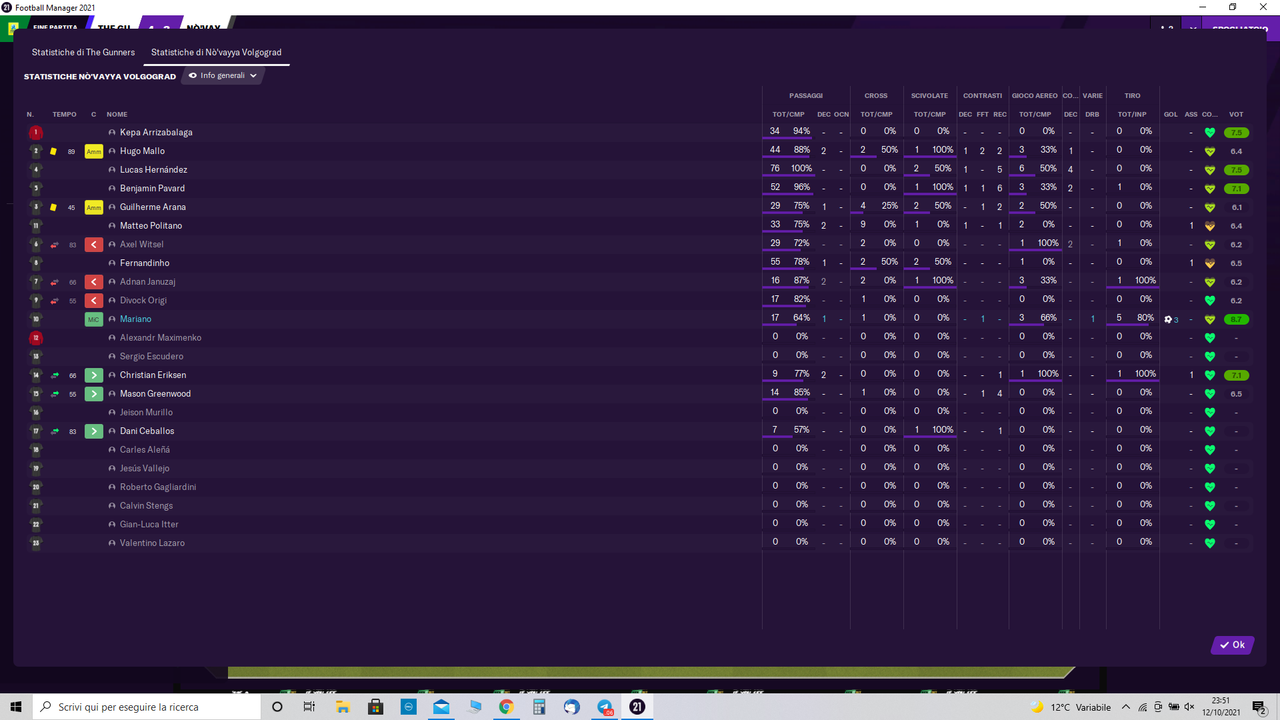This screenshot has width=1280, height=720.
Task: Click the GIOCO AEREO group header
Action: [1034, 96]
